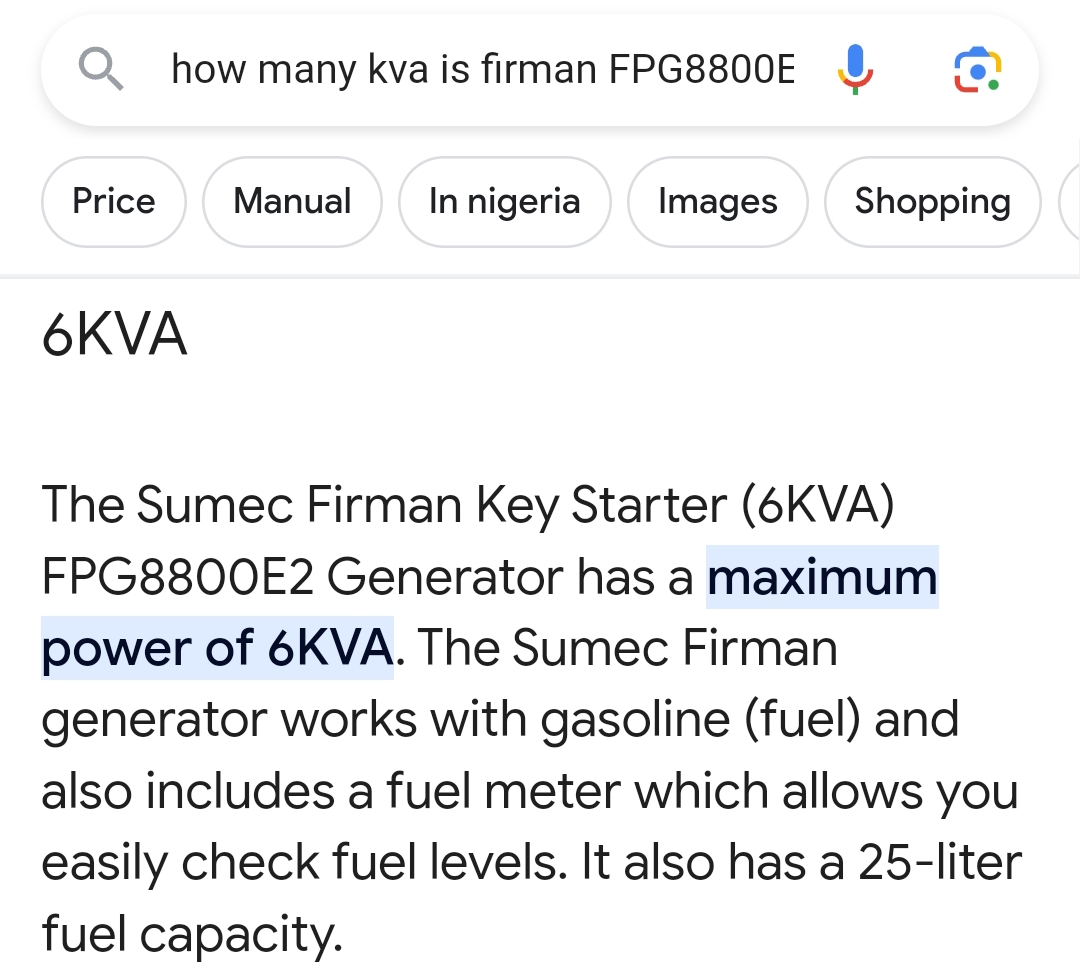This screenshot has width=1080, height=979.
Task: Open Google Lens camera search
Action: tap(977, 70)
